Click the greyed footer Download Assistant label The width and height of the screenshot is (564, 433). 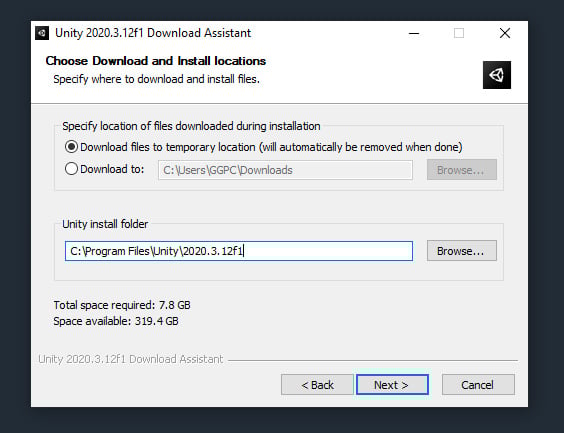coord(131,359)
